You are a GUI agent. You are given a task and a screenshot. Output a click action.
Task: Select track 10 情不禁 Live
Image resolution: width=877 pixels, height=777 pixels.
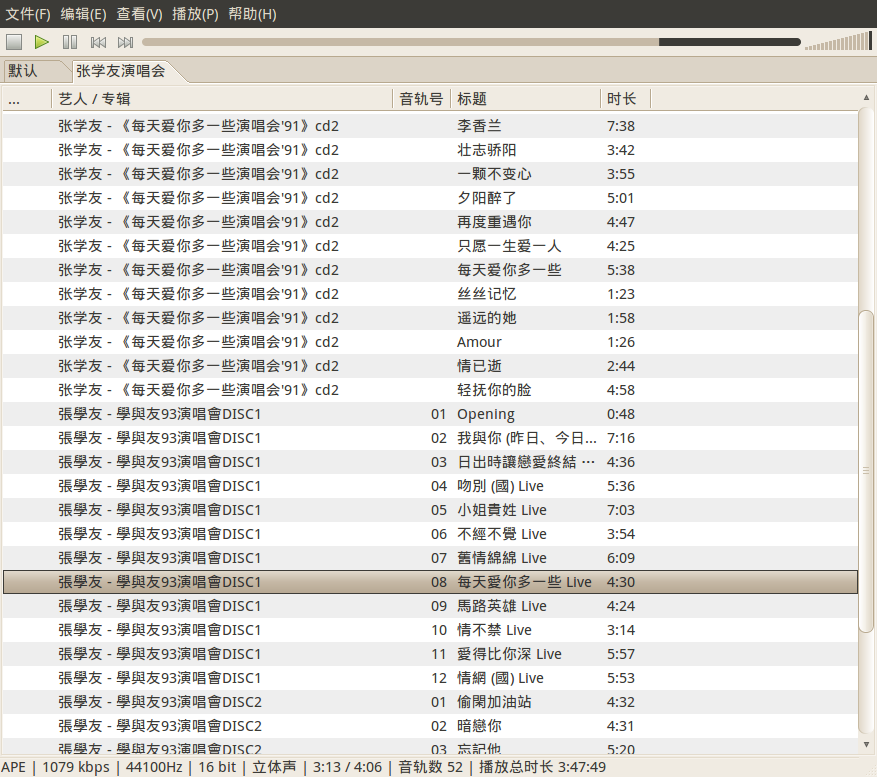430,630
